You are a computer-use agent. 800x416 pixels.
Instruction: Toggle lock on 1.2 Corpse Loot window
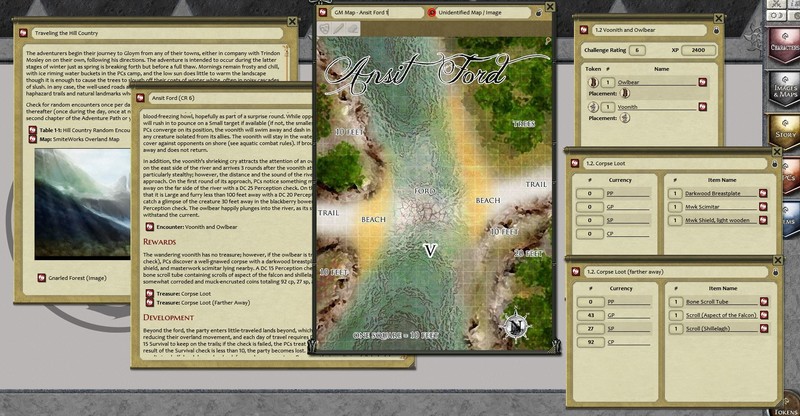coord(774,164)
